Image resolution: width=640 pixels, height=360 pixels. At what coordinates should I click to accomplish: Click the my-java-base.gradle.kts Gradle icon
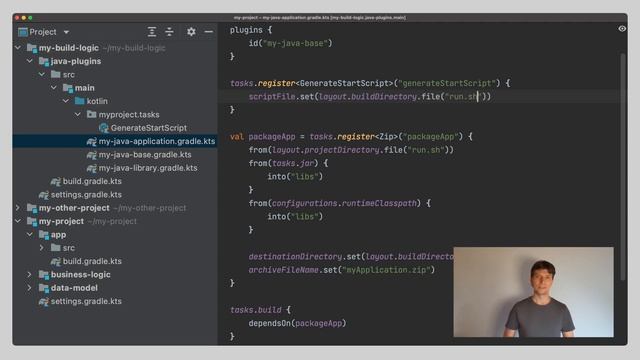pyautogui.click(x=91, y=155)
